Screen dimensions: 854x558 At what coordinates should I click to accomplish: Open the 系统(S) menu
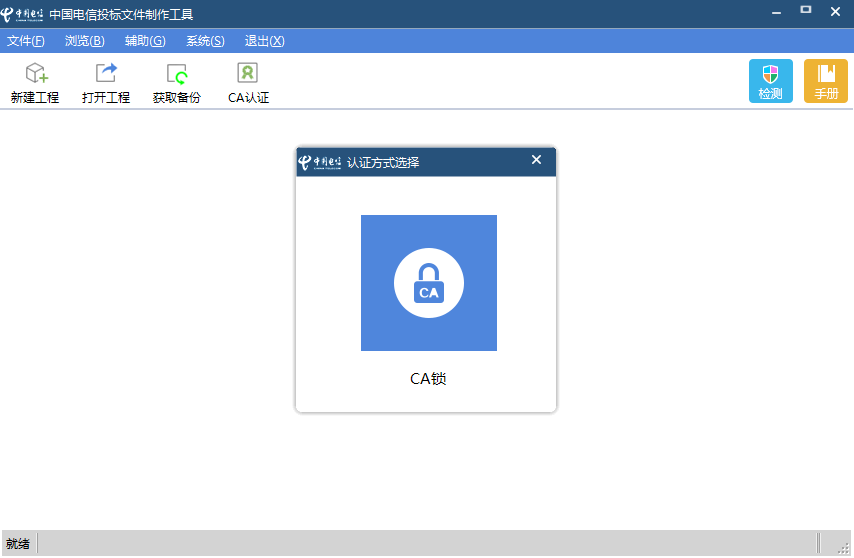click(x=205, y=41)
